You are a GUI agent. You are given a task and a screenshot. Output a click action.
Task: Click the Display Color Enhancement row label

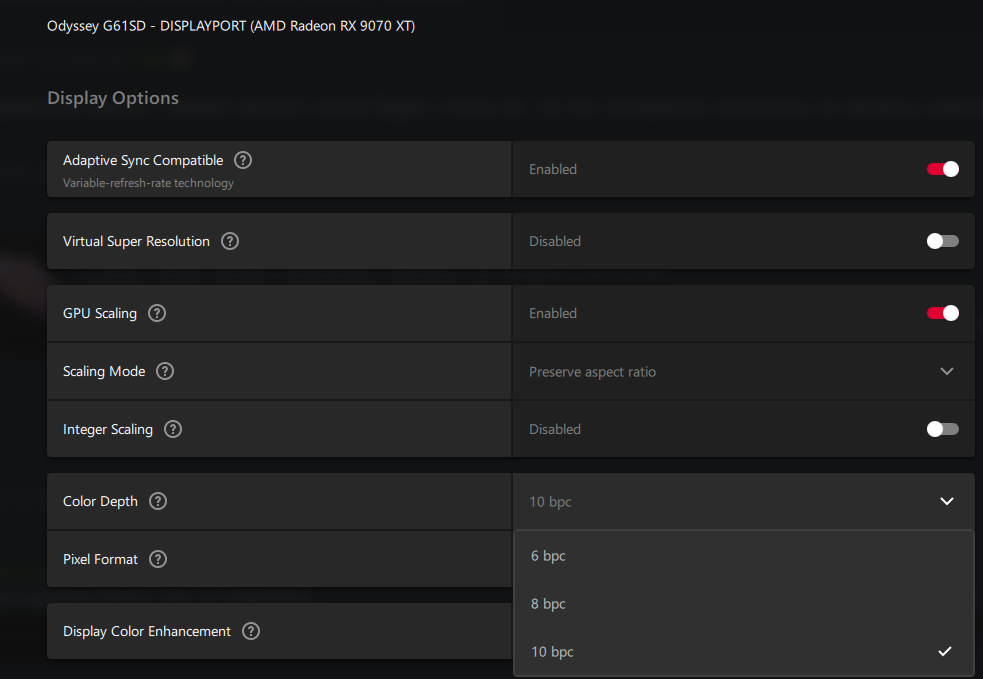(147, 631)
